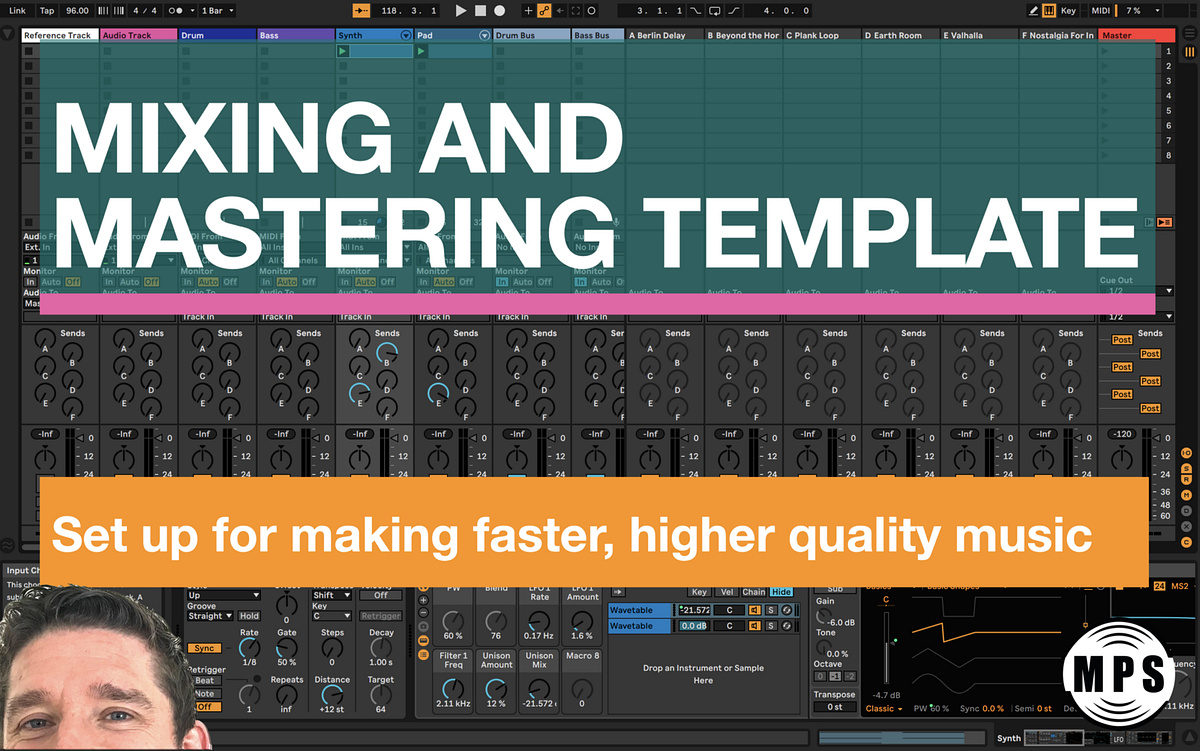Toggle a Post send switch on the Master
The image size is (1200, 751).
[1149, 354]
